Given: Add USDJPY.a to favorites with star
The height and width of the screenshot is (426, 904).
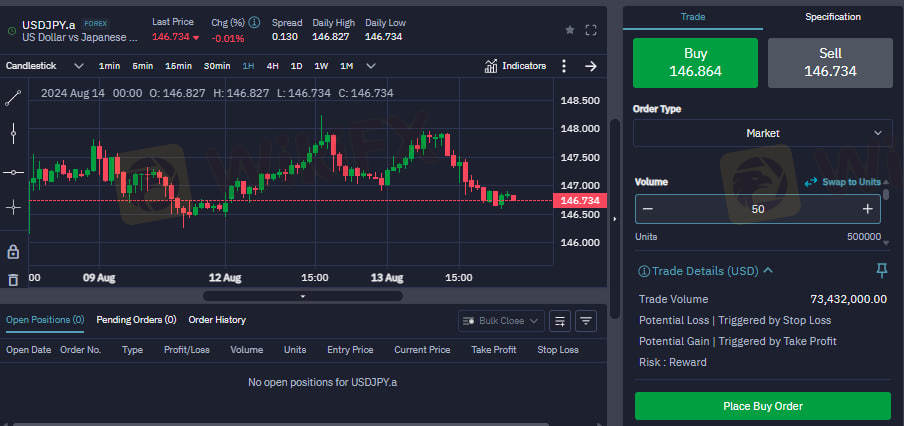Looking at the screenshot, I should click(570, 30).
